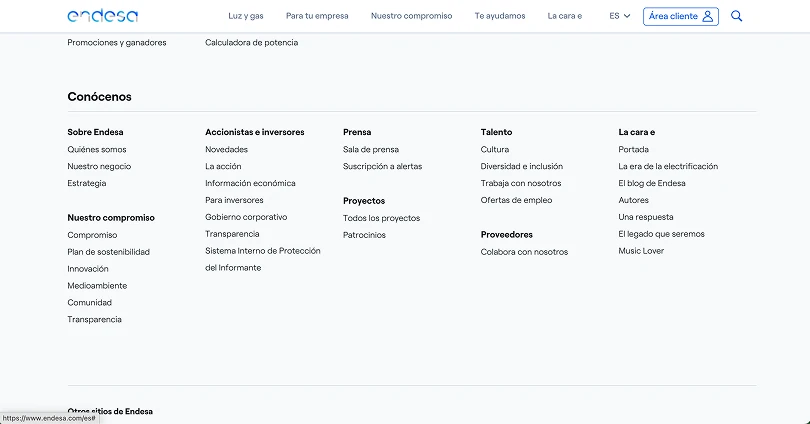Open Todos los proyectos link
The width and height of the screenshot is (810, 424).
tap(381, 218)
